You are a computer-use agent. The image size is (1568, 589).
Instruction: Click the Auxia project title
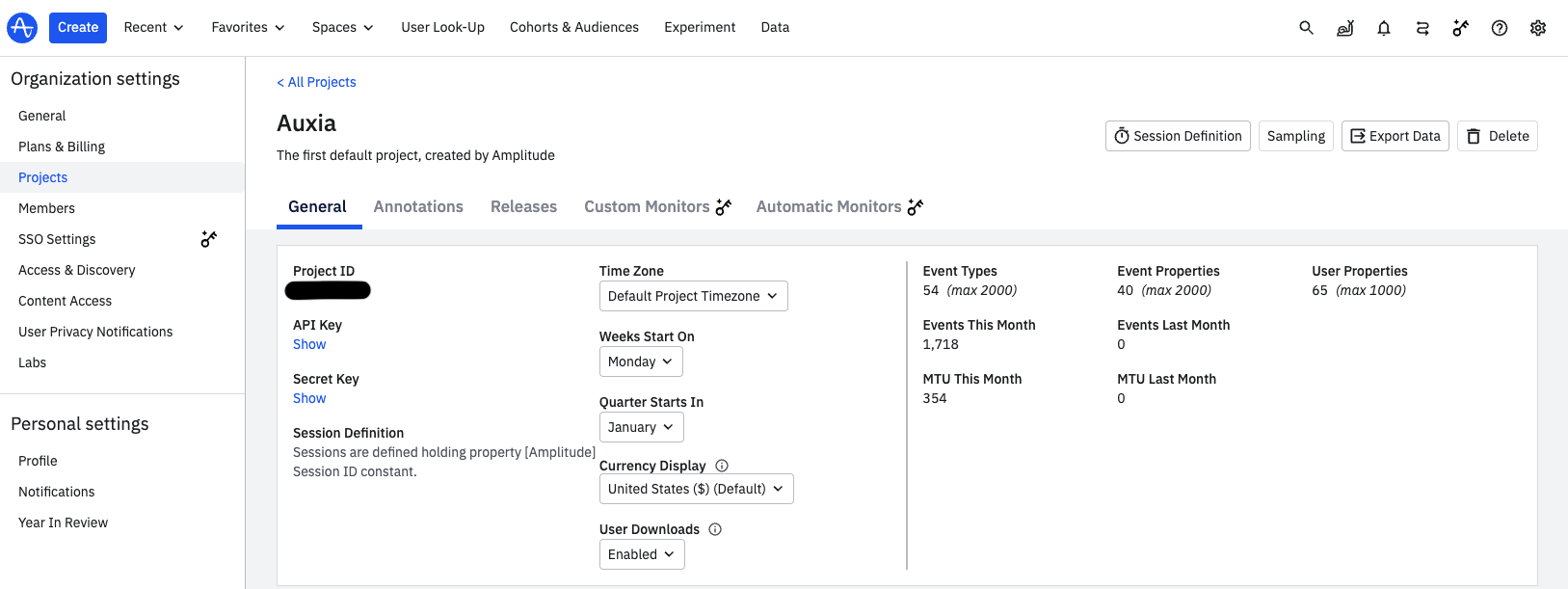point(306,123)
